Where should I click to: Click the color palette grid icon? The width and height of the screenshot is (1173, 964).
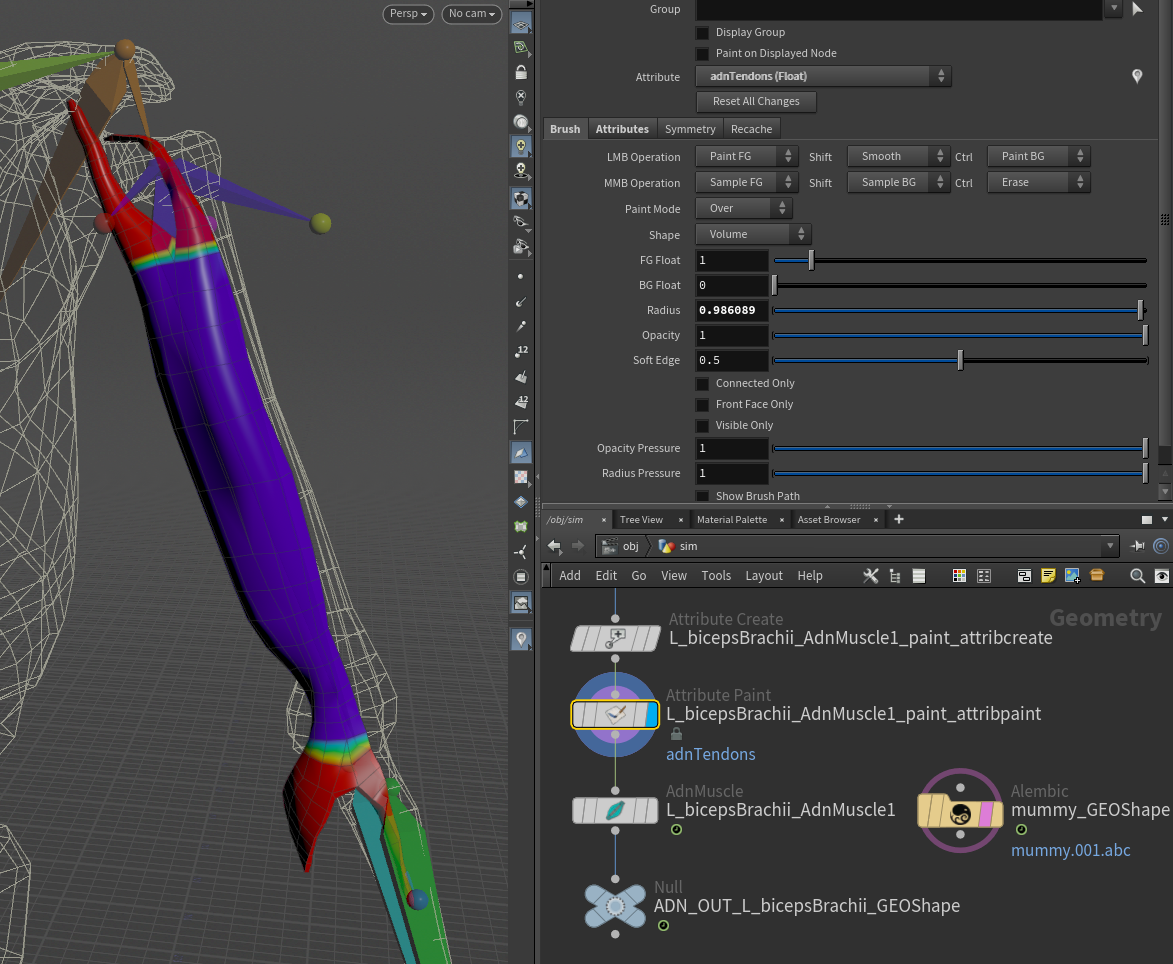(959, 576)
